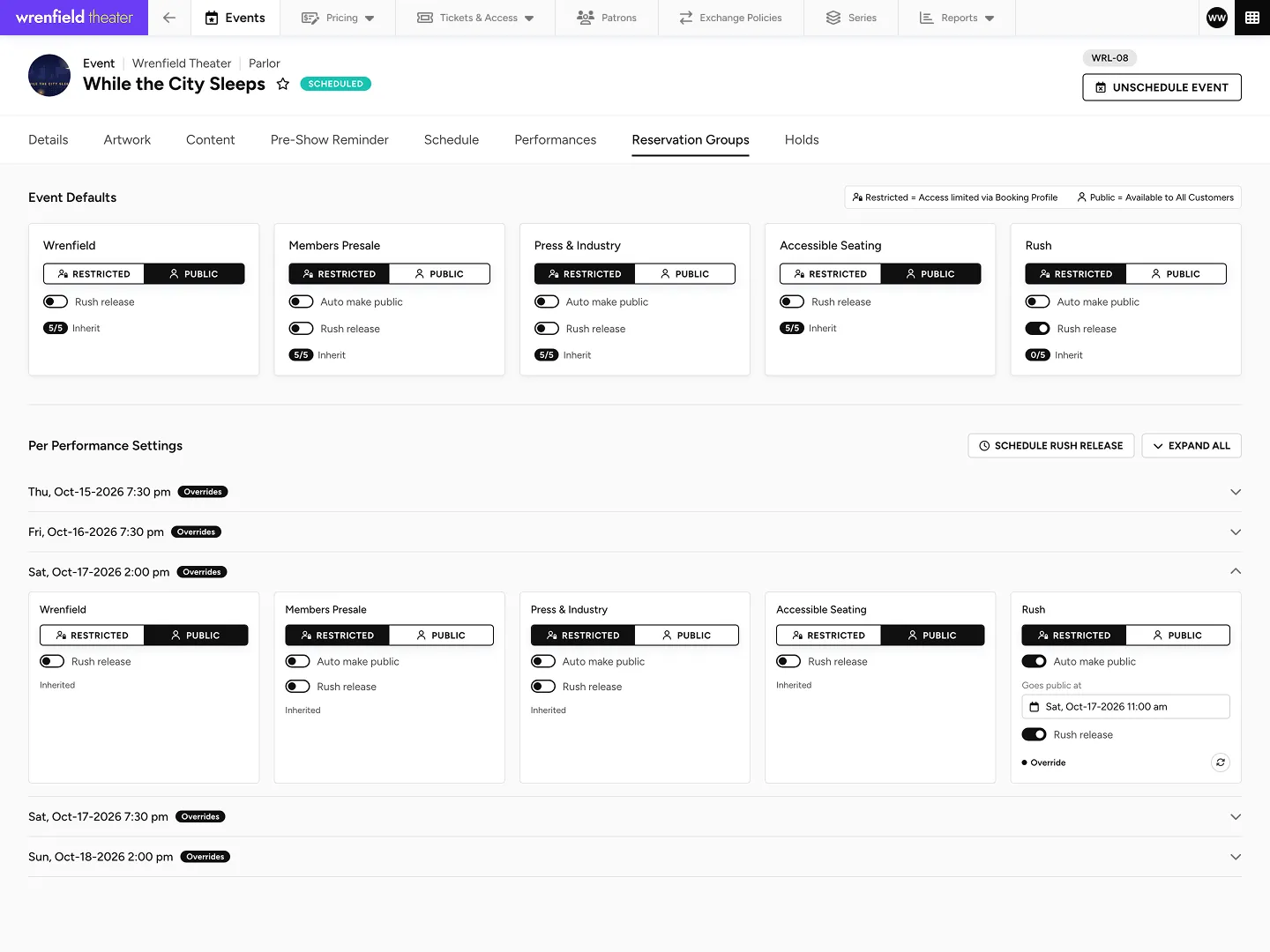This screenshot has height=952, width=1270.
Task: Click the Expand All button
Action: tap(1192, 445)
